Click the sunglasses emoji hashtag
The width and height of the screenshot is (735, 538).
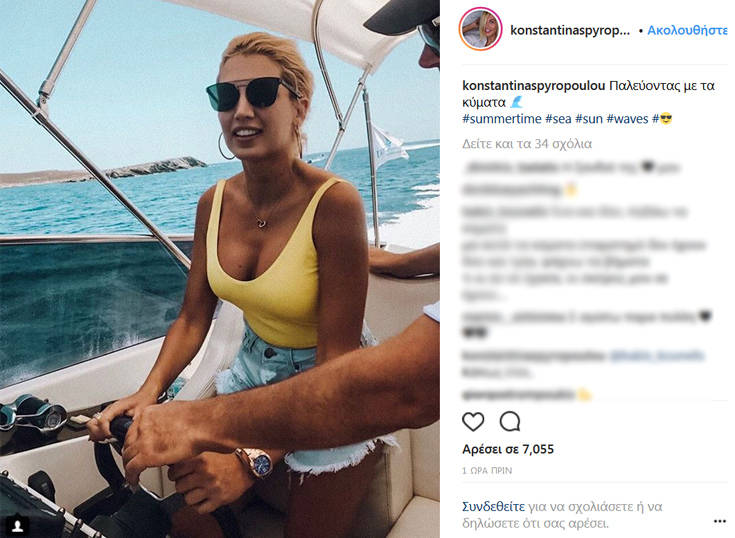point(662,119)
